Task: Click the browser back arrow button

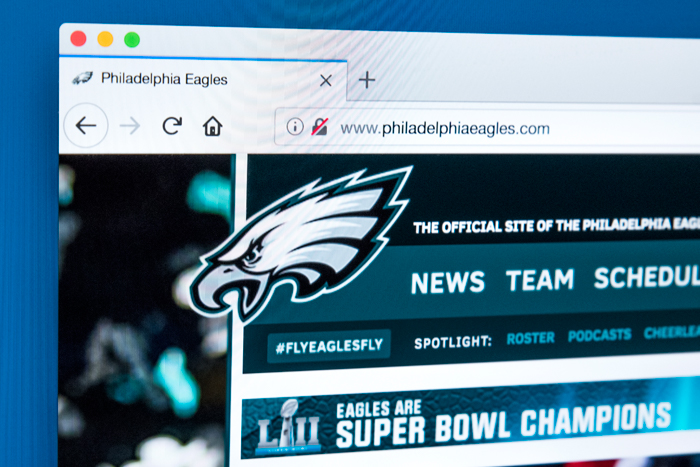Action: pos(86,125)
